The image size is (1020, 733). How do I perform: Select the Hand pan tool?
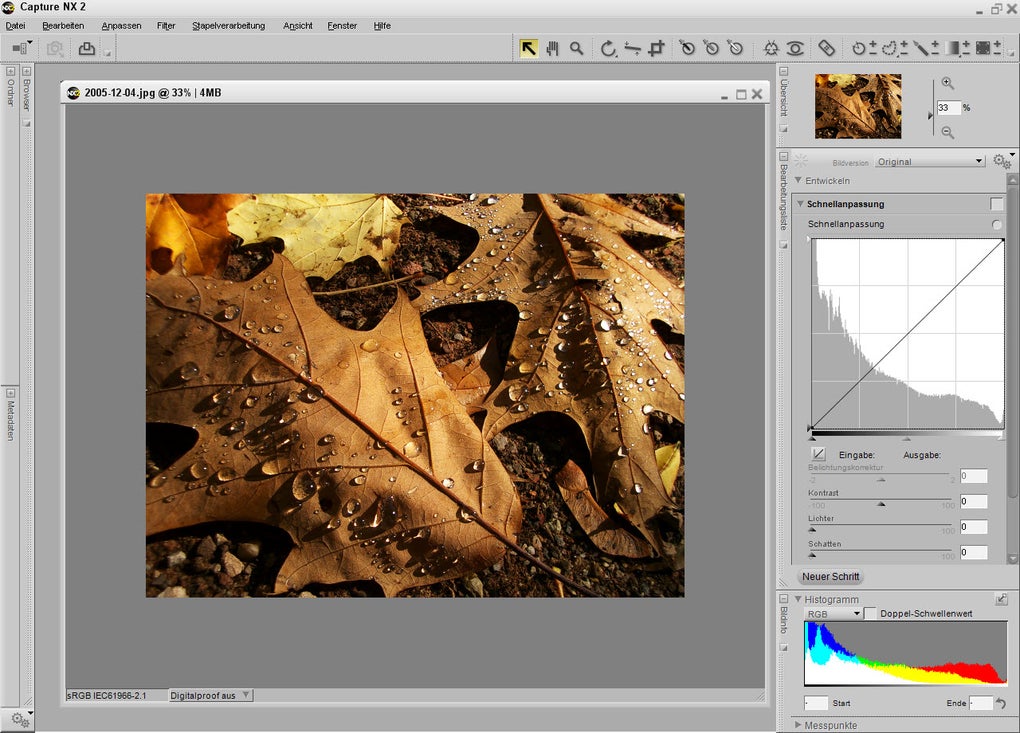[552, 48]
